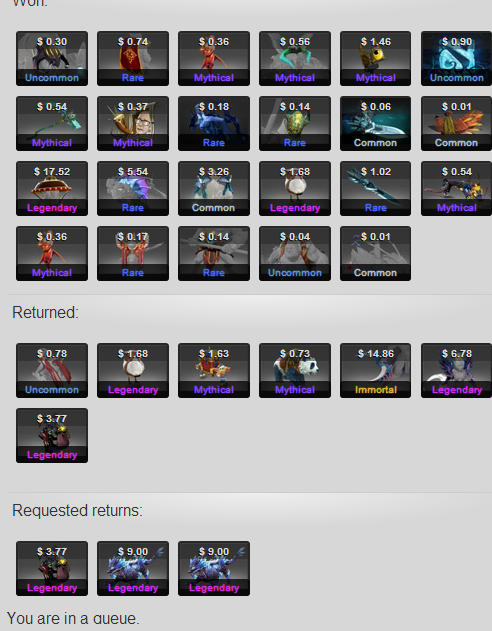Select the $0.06 Common item
Screen dimensions: 492x631
point(375,124)
